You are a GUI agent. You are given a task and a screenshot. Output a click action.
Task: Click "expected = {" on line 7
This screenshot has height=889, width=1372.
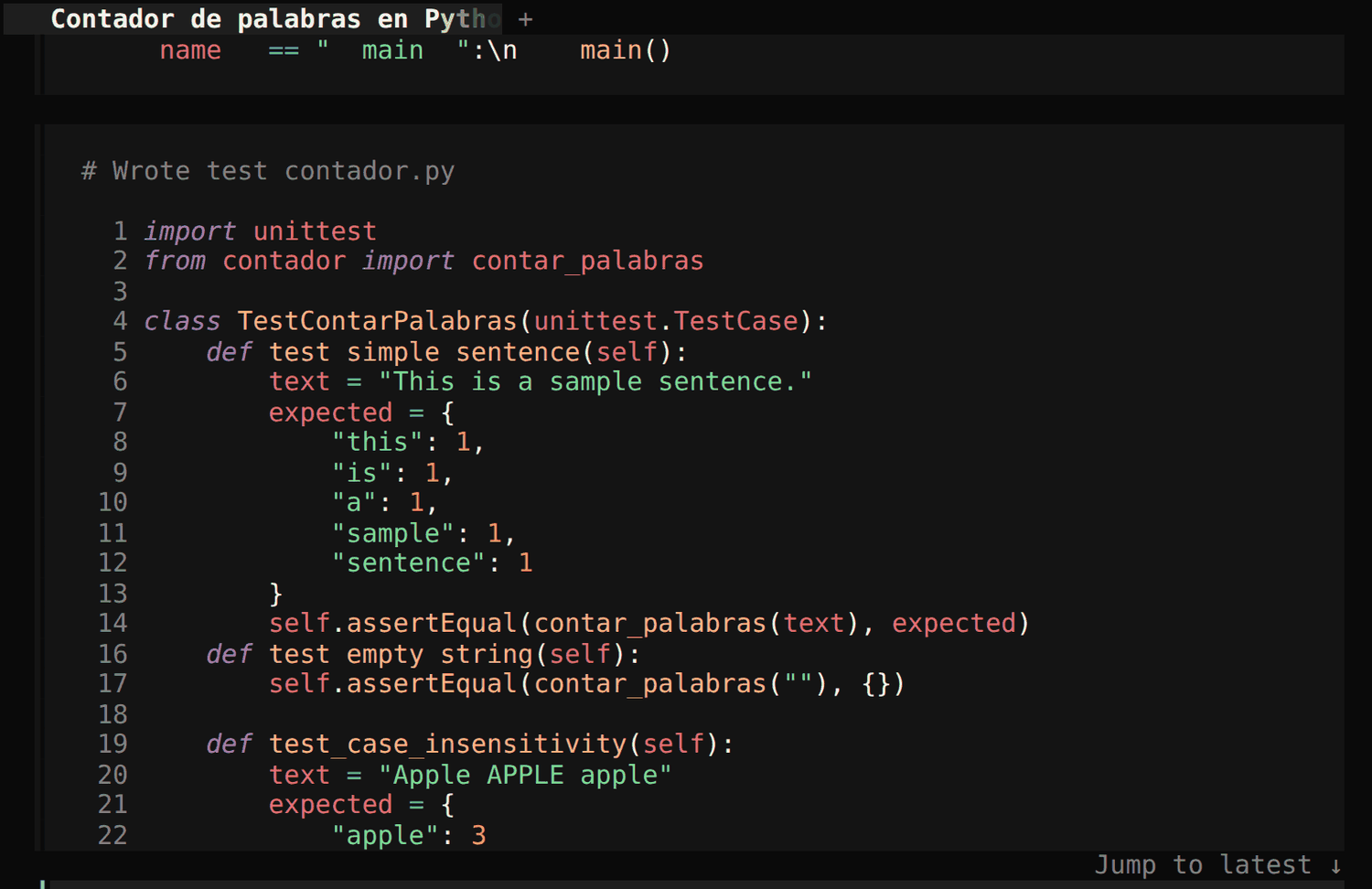361,412
